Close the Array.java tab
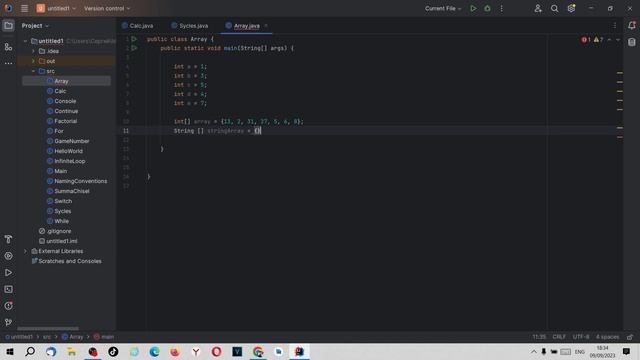This screenshot has width=640, height=360. tap(266, 26)
